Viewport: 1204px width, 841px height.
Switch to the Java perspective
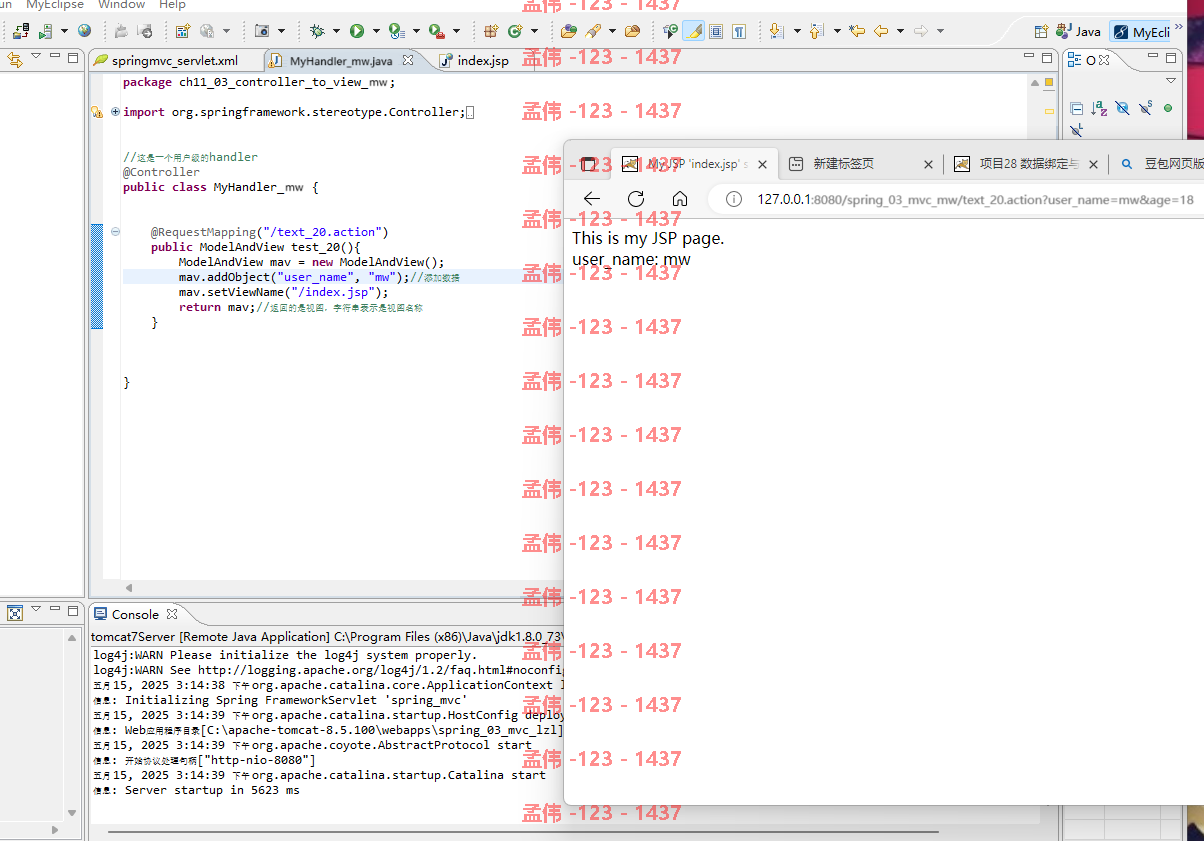click(1079, 32)
